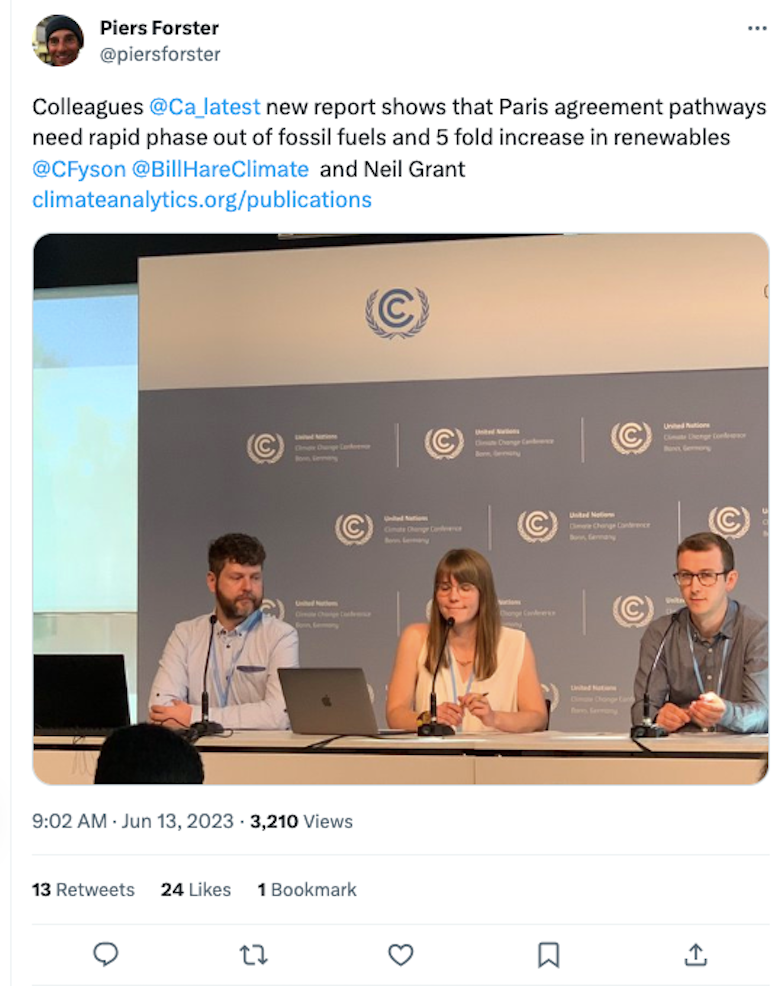Click the @piersforster handle
The image size is (780, 986).
(x=160, y=55)
